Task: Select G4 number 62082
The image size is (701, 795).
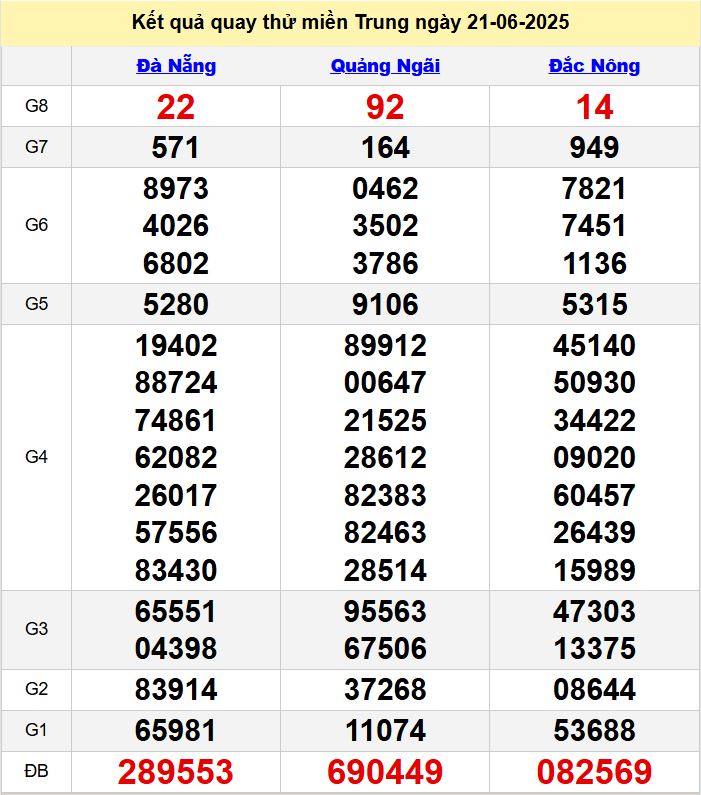Action: click(176, 458)
